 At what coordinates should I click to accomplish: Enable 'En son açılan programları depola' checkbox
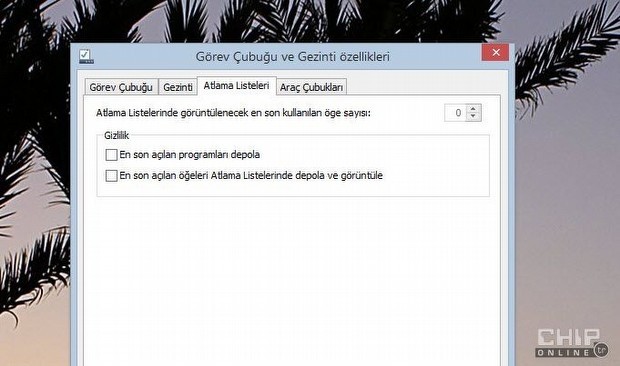[x=112, y=155]
